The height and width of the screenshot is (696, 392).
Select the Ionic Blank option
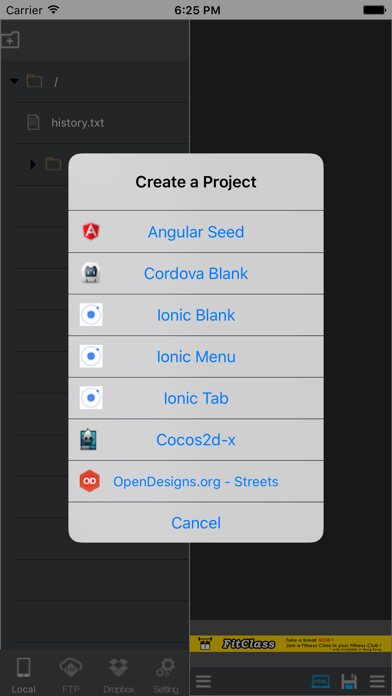point(196,315)
